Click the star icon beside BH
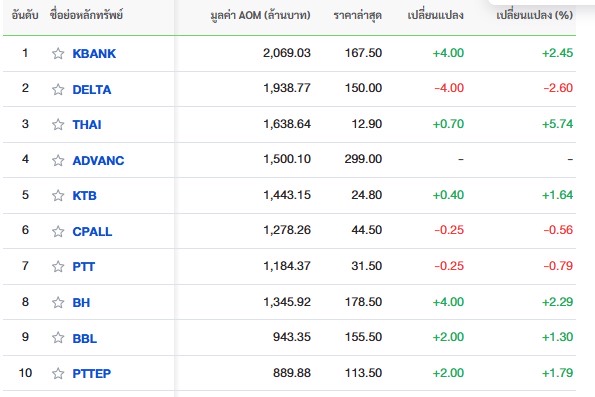The height and width of the screenshot is (397, 595). point(58,302)
